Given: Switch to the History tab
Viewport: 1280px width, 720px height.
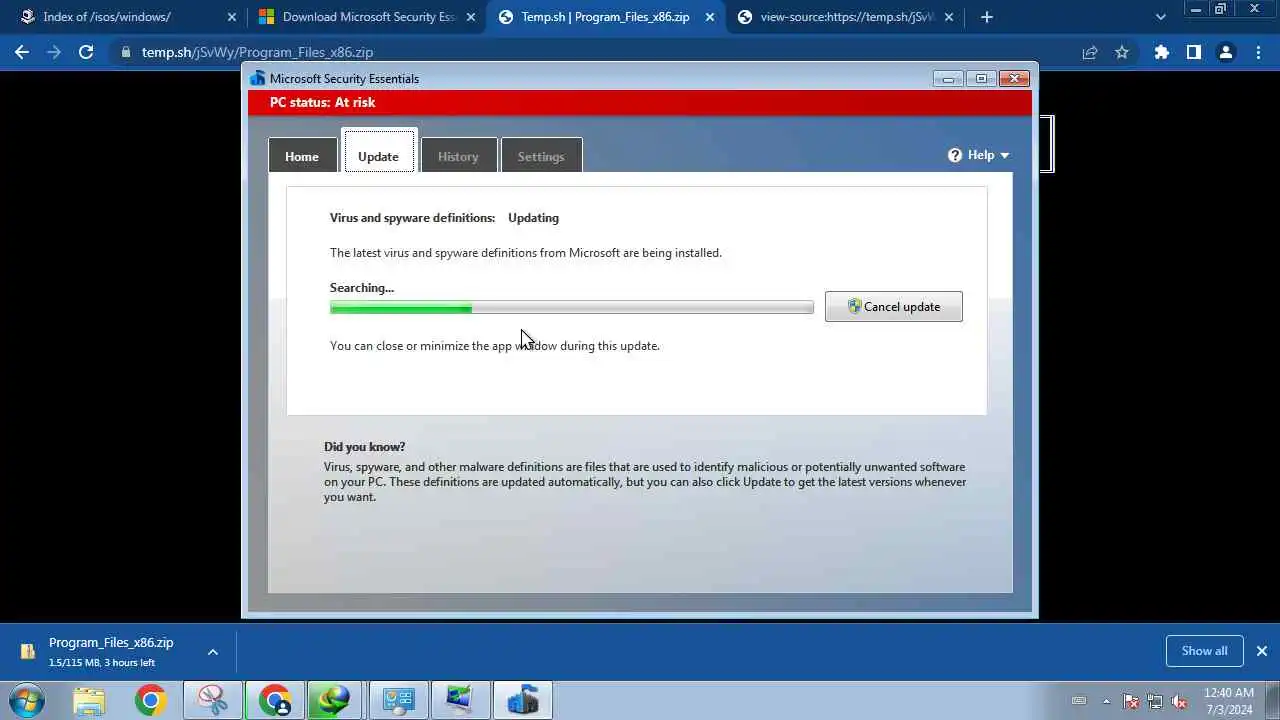Looking at the screenshot, I should 458,155.
